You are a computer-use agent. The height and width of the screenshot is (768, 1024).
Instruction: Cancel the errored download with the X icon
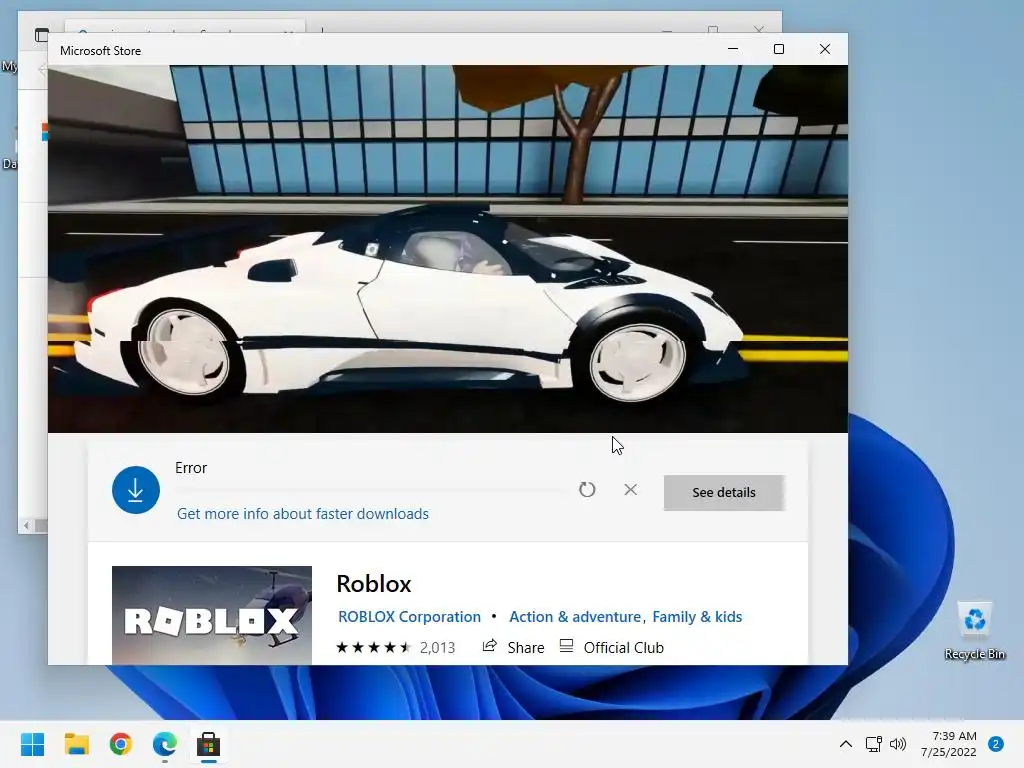630,489
